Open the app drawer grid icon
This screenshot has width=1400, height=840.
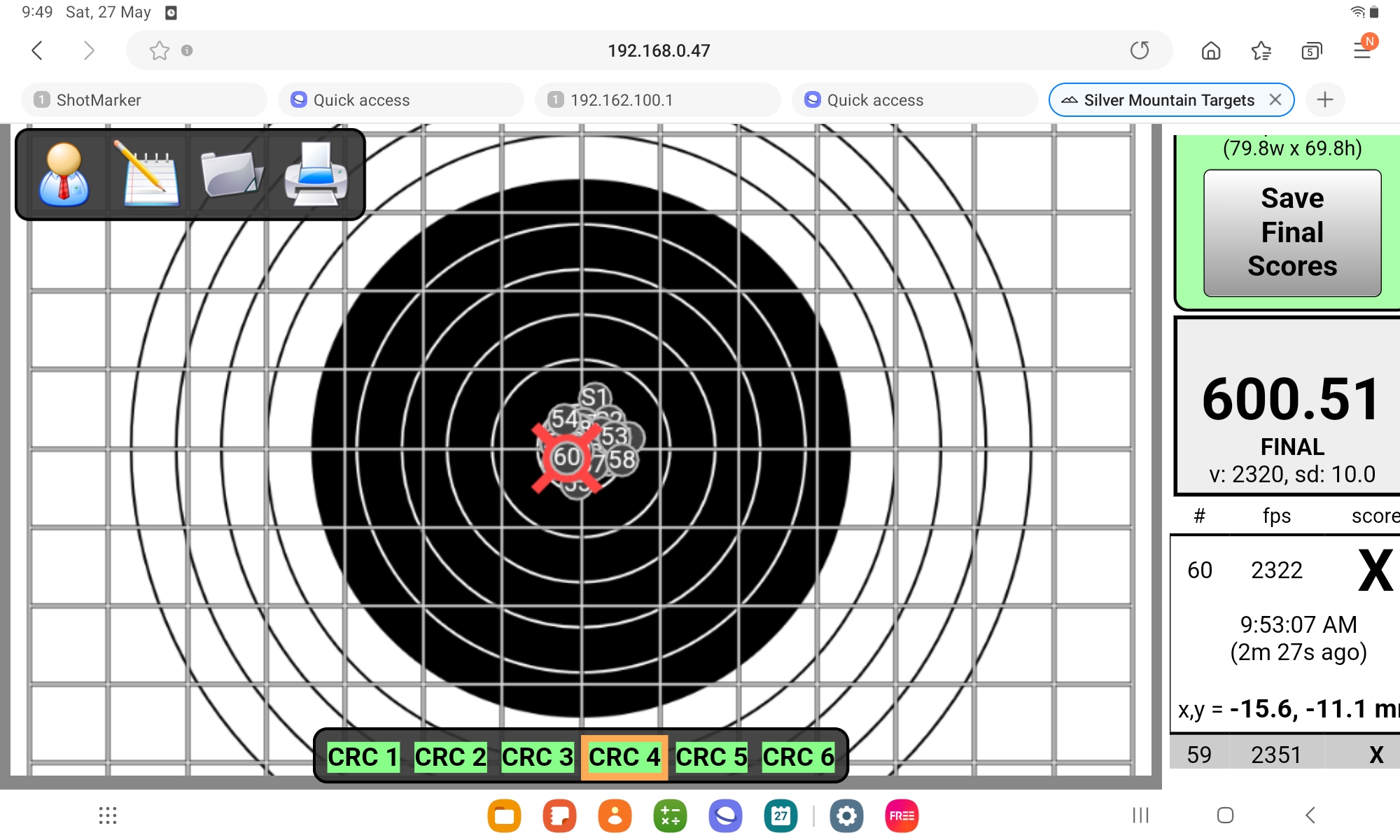tap(108, 815)
